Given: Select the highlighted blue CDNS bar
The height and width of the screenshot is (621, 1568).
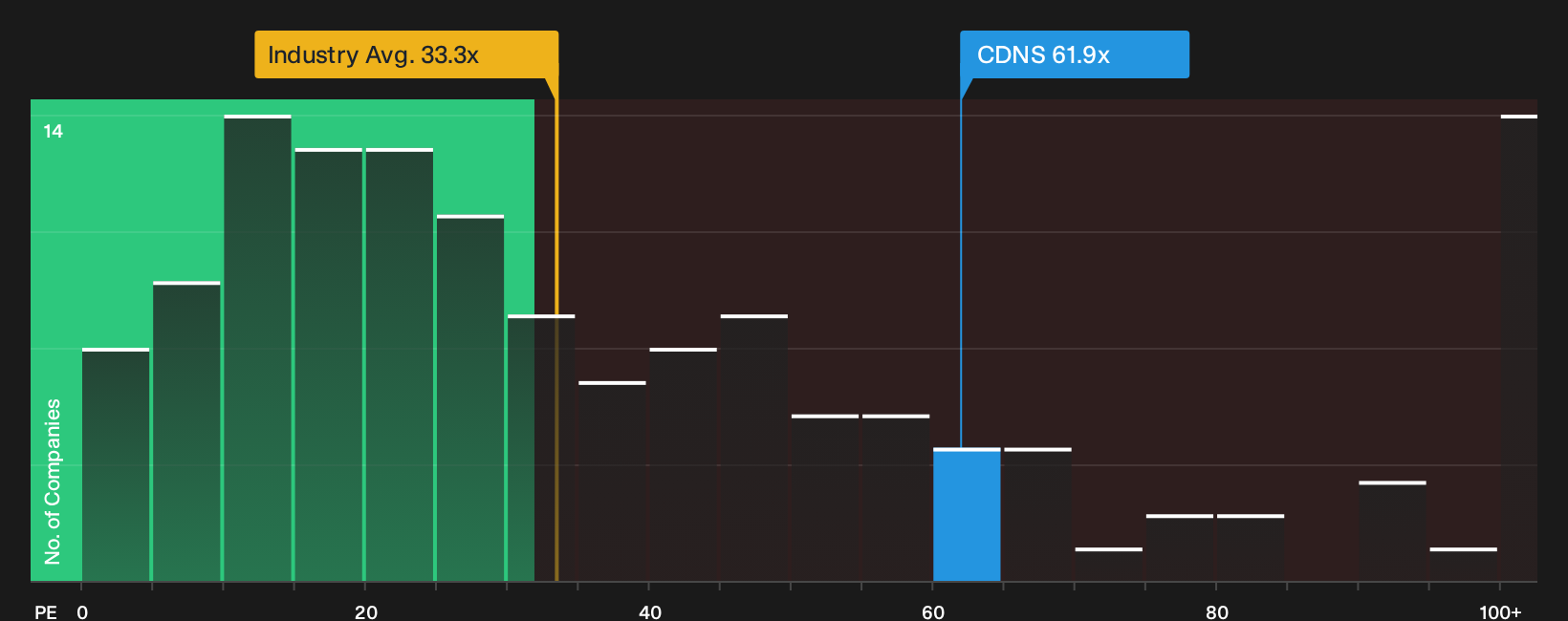Looking at the screenshot, I should pyautogui.click(x=967, y=514).
